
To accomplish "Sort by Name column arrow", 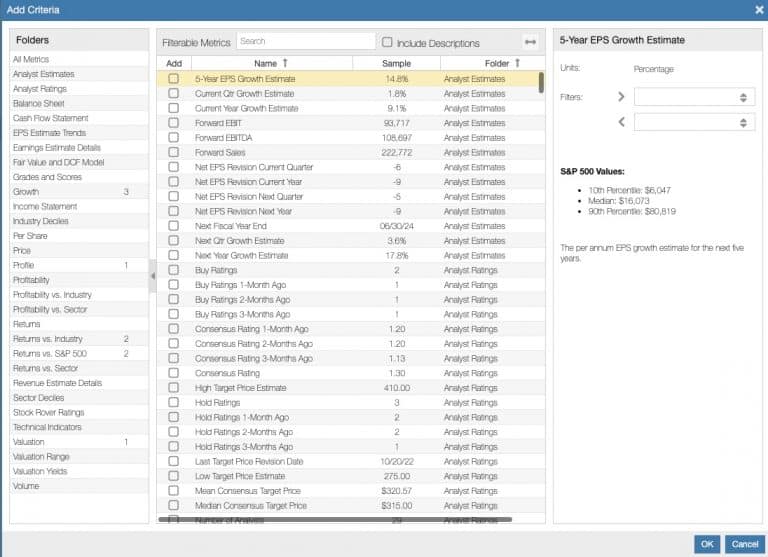I will (x=286, y=63).
